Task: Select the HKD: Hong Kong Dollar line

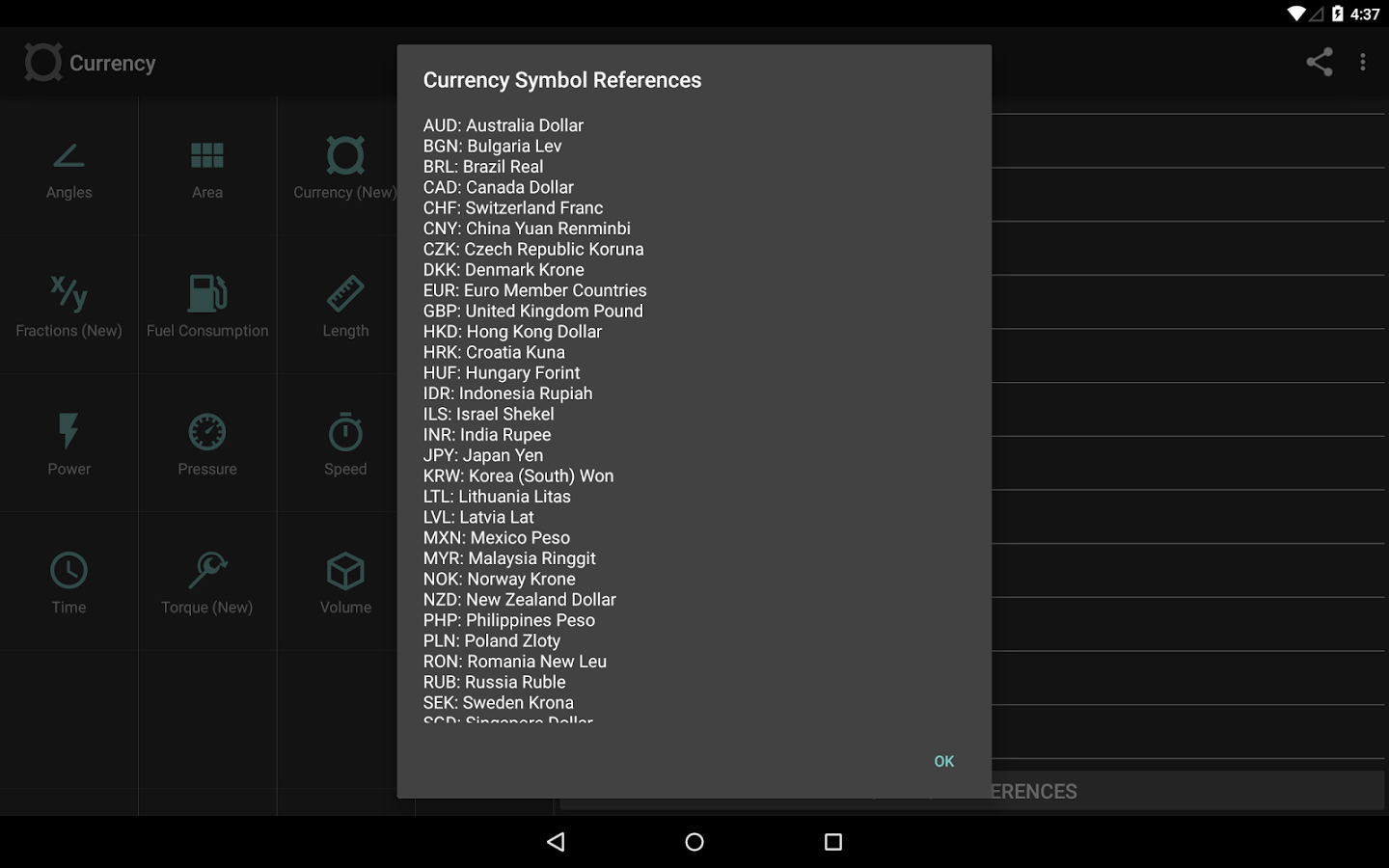Action: click(x=512, y=332)
